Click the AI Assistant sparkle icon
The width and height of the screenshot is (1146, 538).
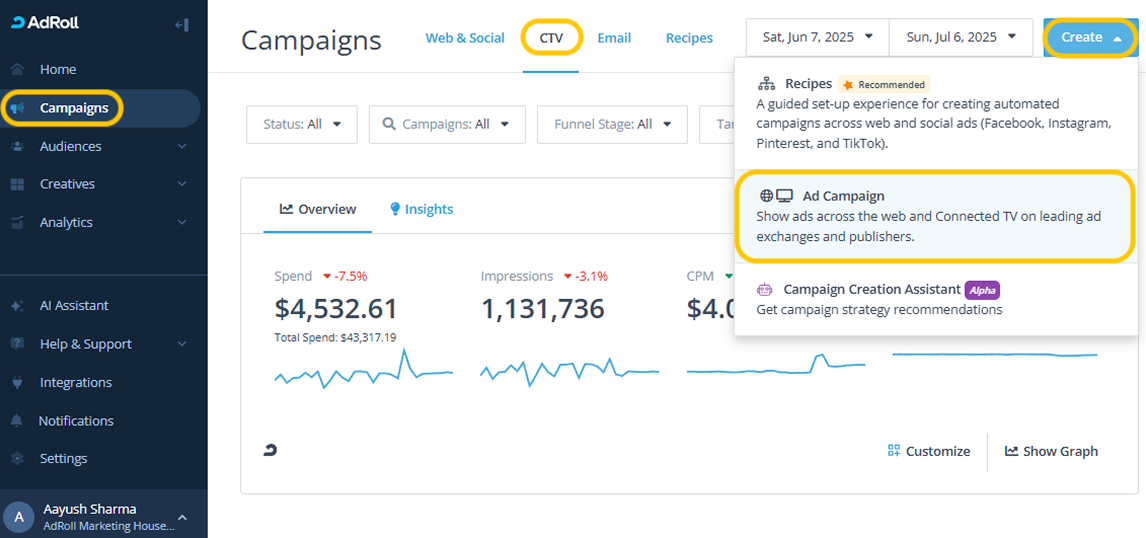click(x=18, y=306)
